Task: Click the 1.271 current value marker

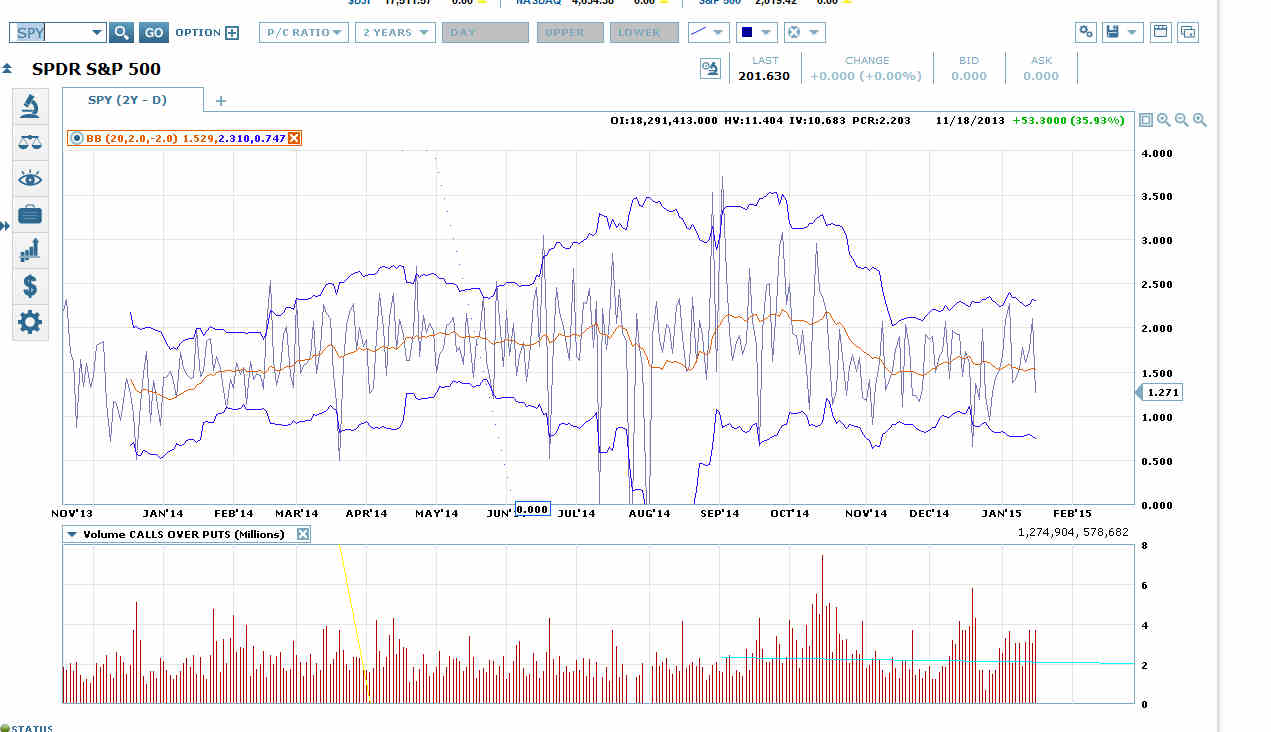Action: pos(1162,393)
